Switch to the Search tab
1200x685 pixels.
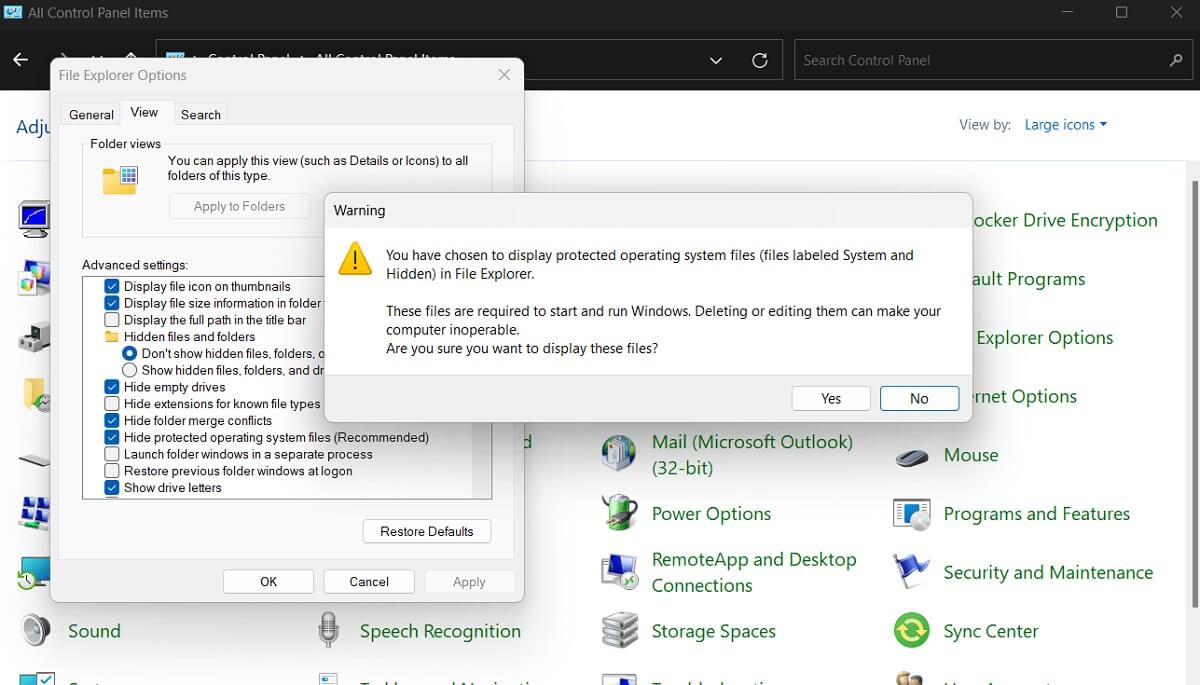[x=200, y=113]
